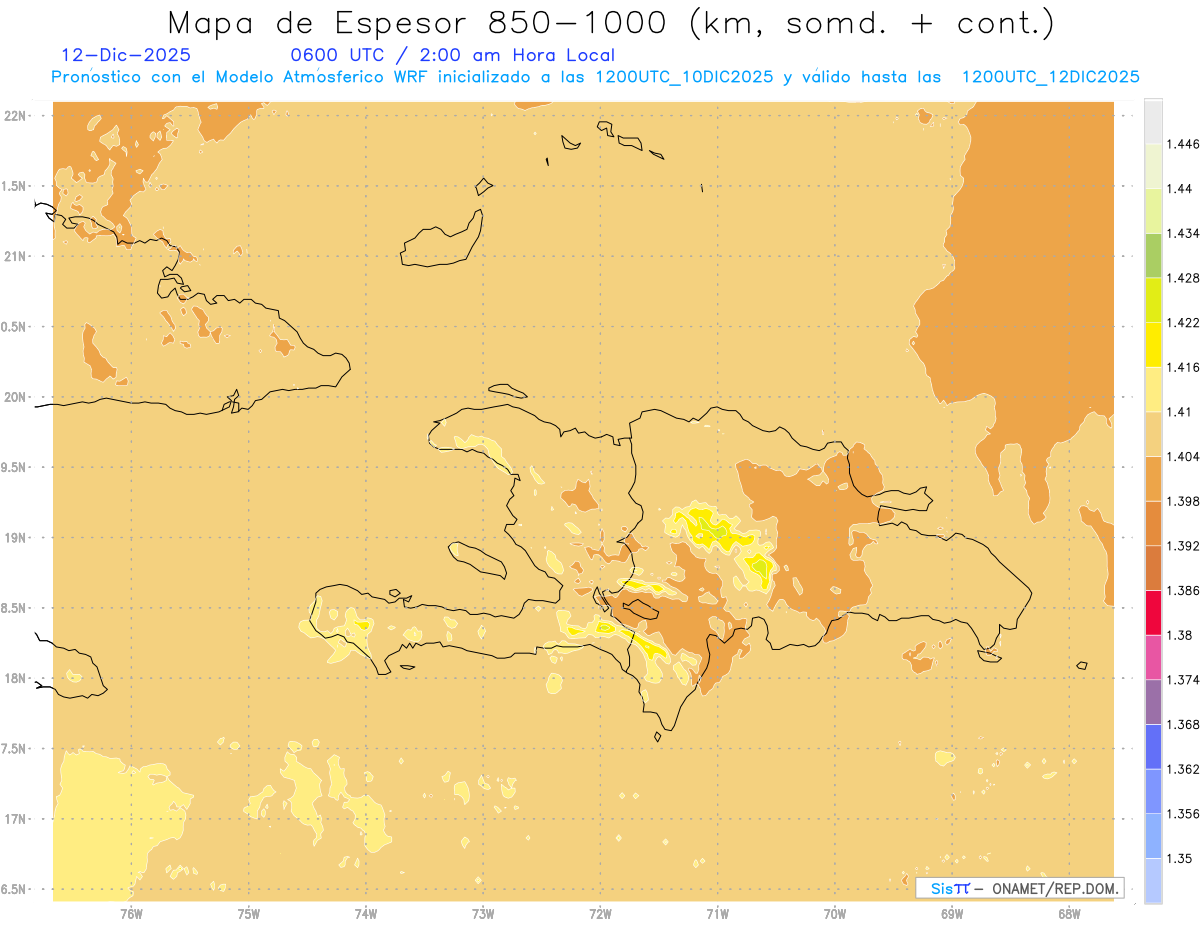The height and width of the screenshot is (927, 1200).
Task: Select the green swatch in the color scale
Action: 1153,255
